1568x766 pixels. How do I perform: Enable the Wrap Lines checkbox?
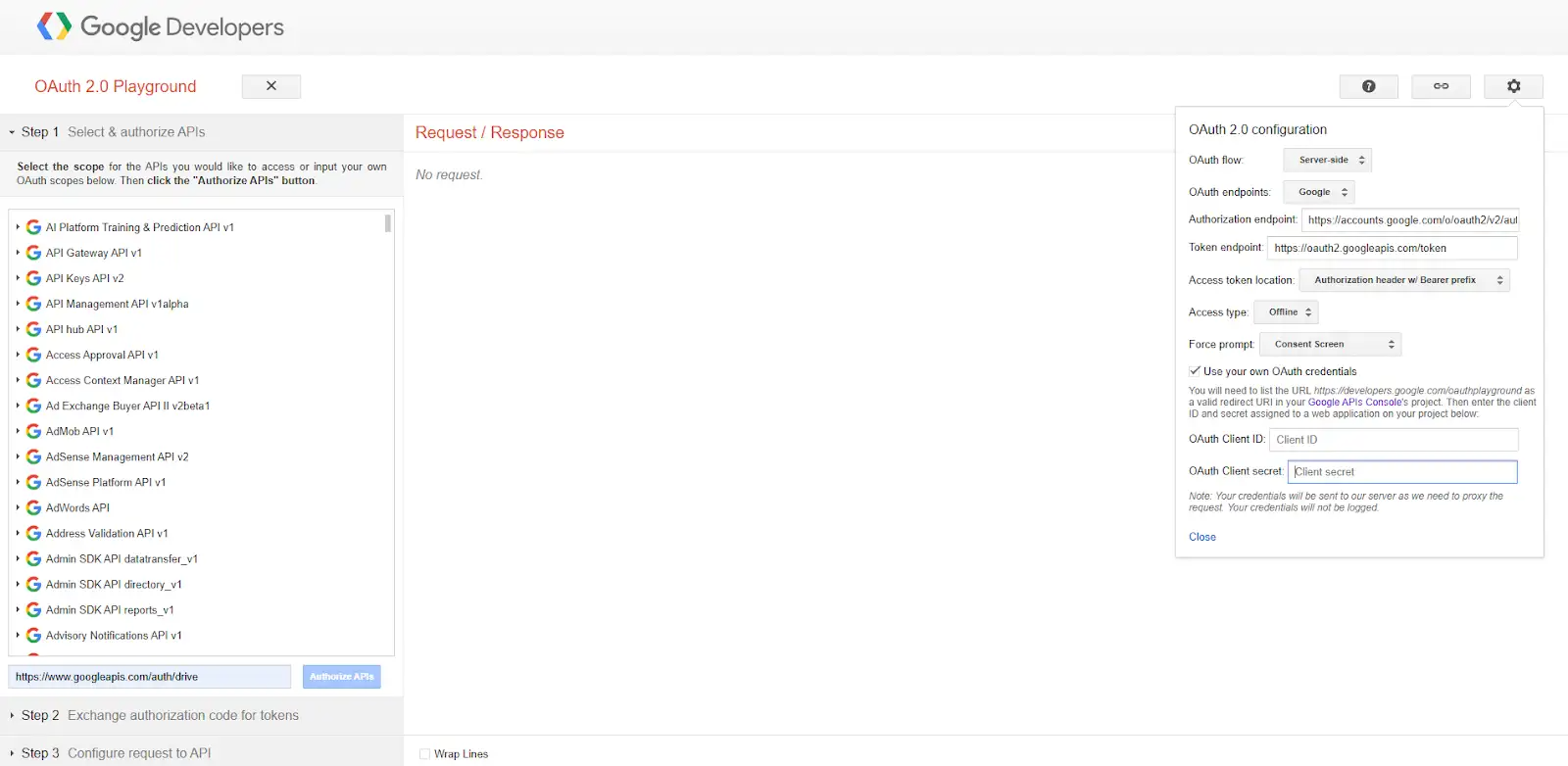[424, 754]
